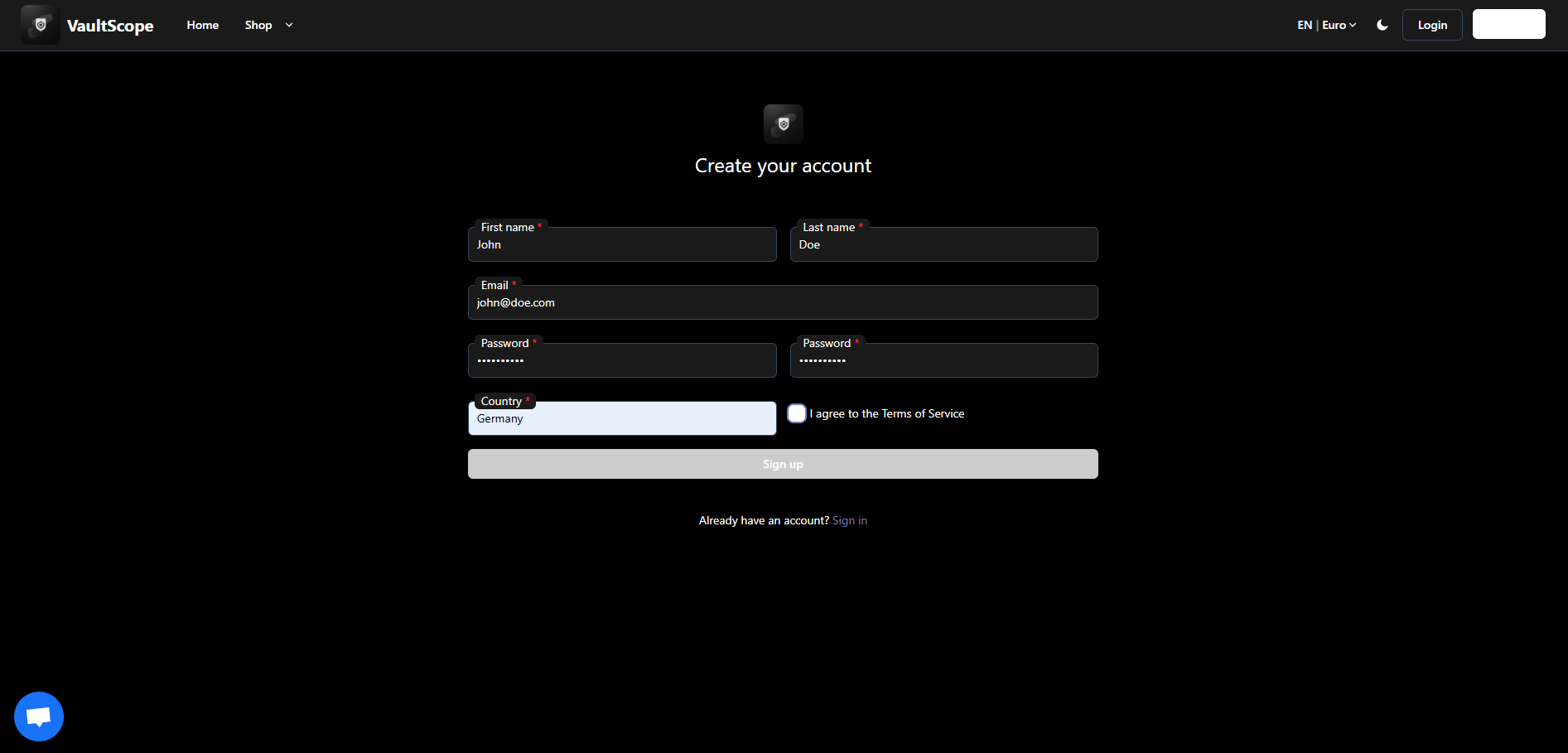1568x753 pixels.
Task: Select Home in the navigation bar
Action: (202, 25)
